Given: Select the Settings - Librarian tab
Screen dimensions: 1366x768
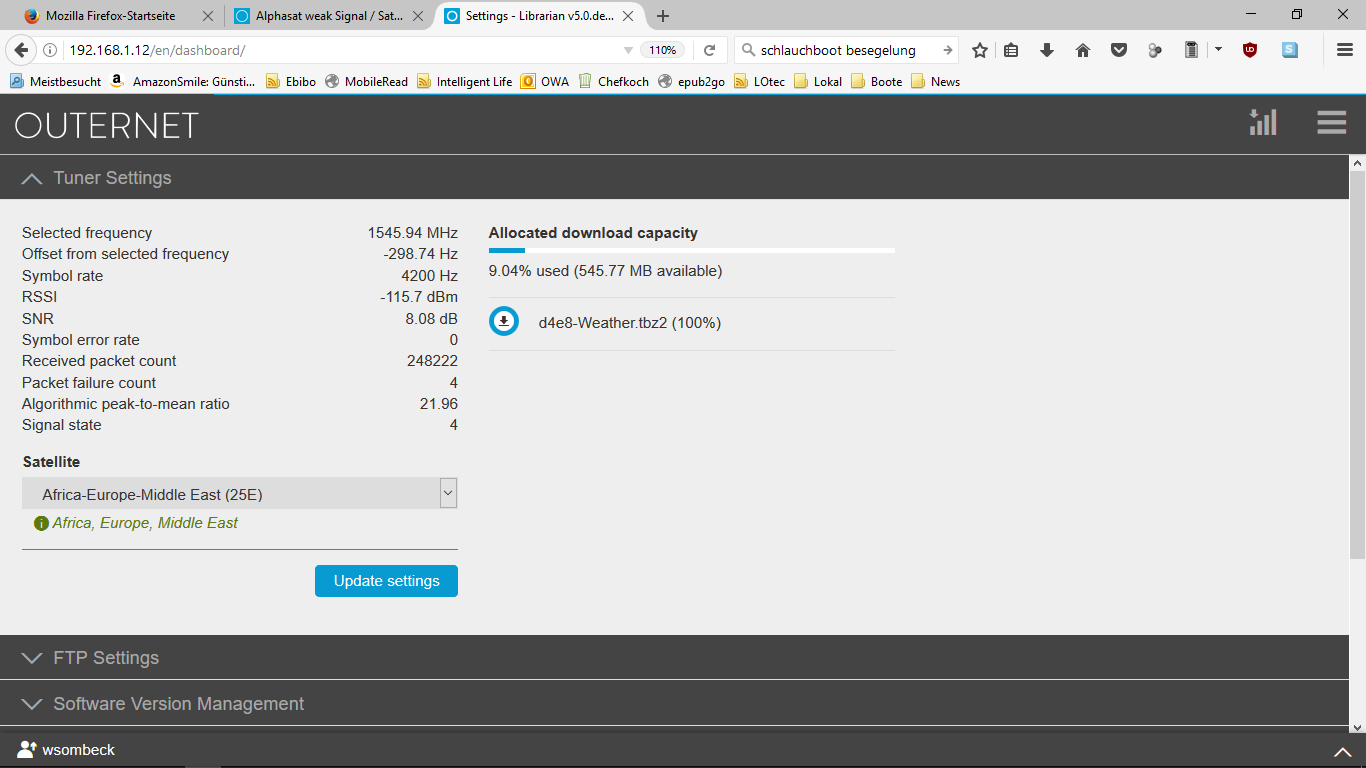Looking at the screenshot, I should pyautogui.click(x=540, y=16).
